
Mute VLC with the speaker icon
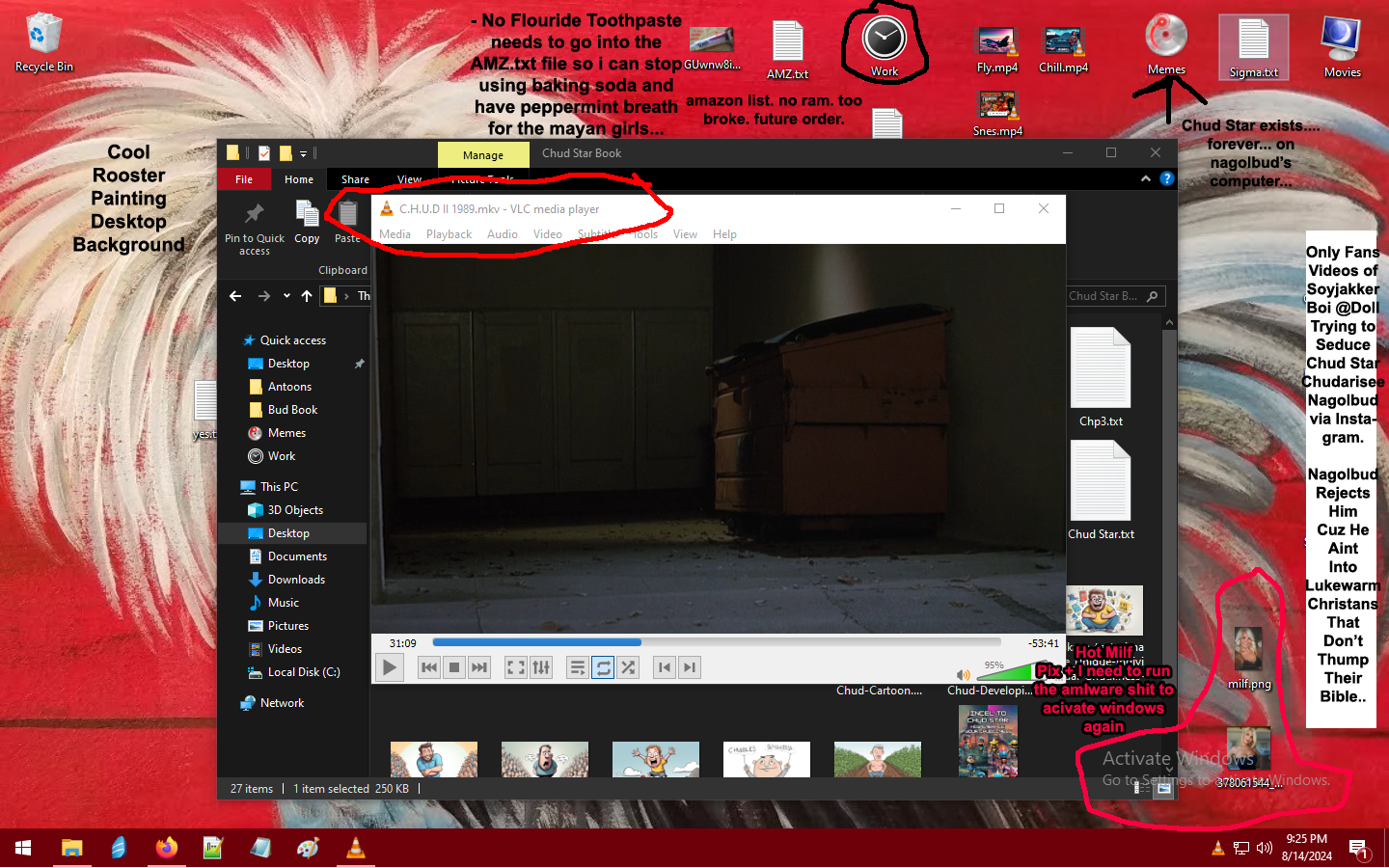[x=963, y=675]
